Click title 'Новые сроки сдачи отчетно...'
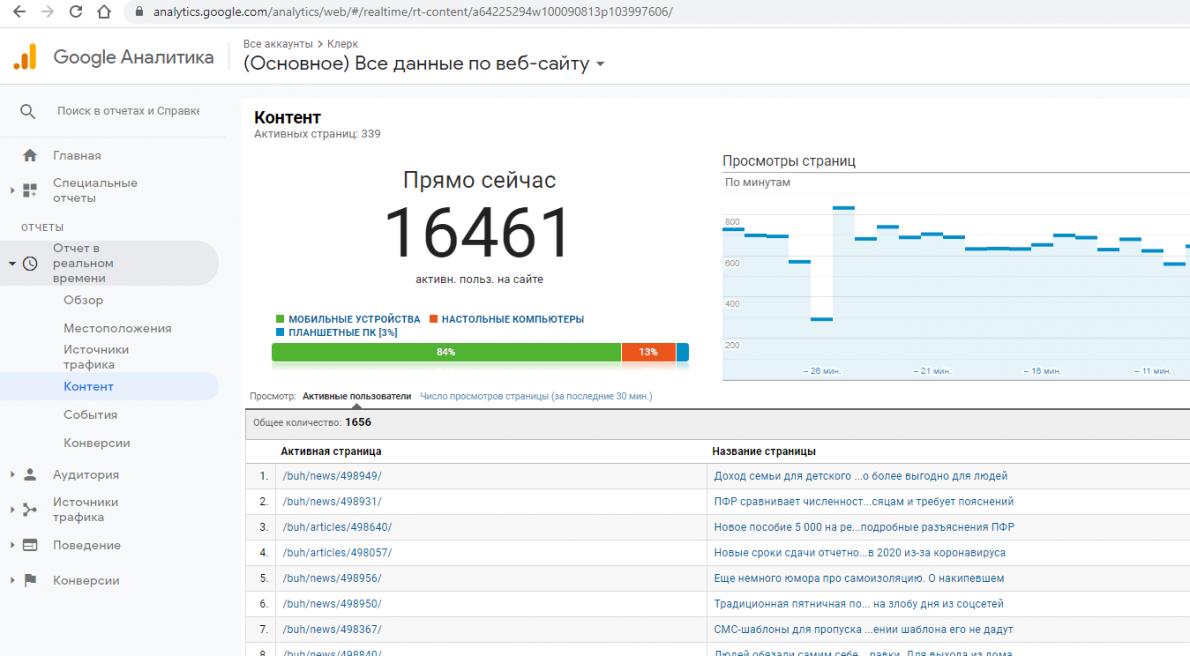1190x656 pixels. click(859, 553)
